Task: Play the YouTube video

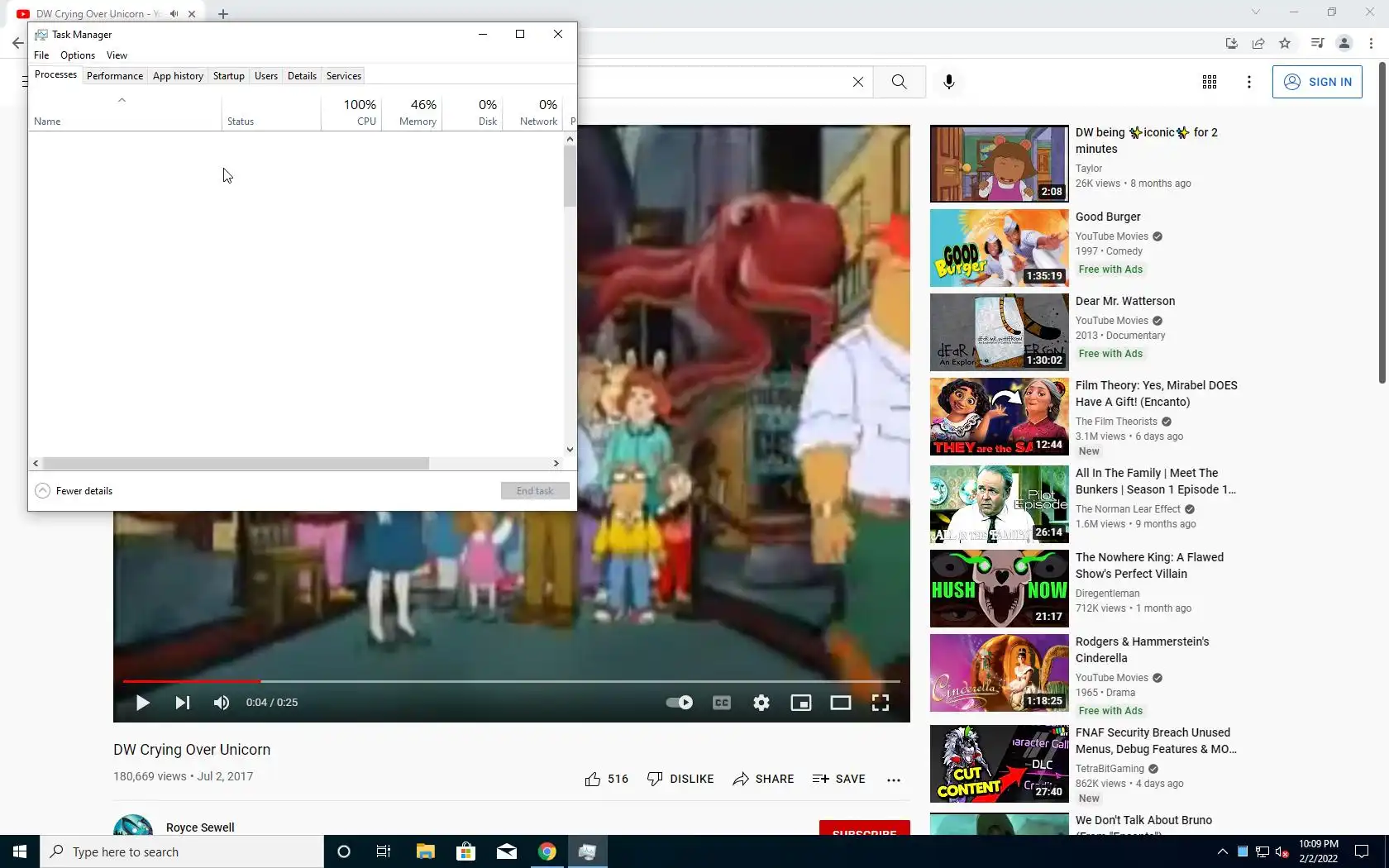Action: 142,703
